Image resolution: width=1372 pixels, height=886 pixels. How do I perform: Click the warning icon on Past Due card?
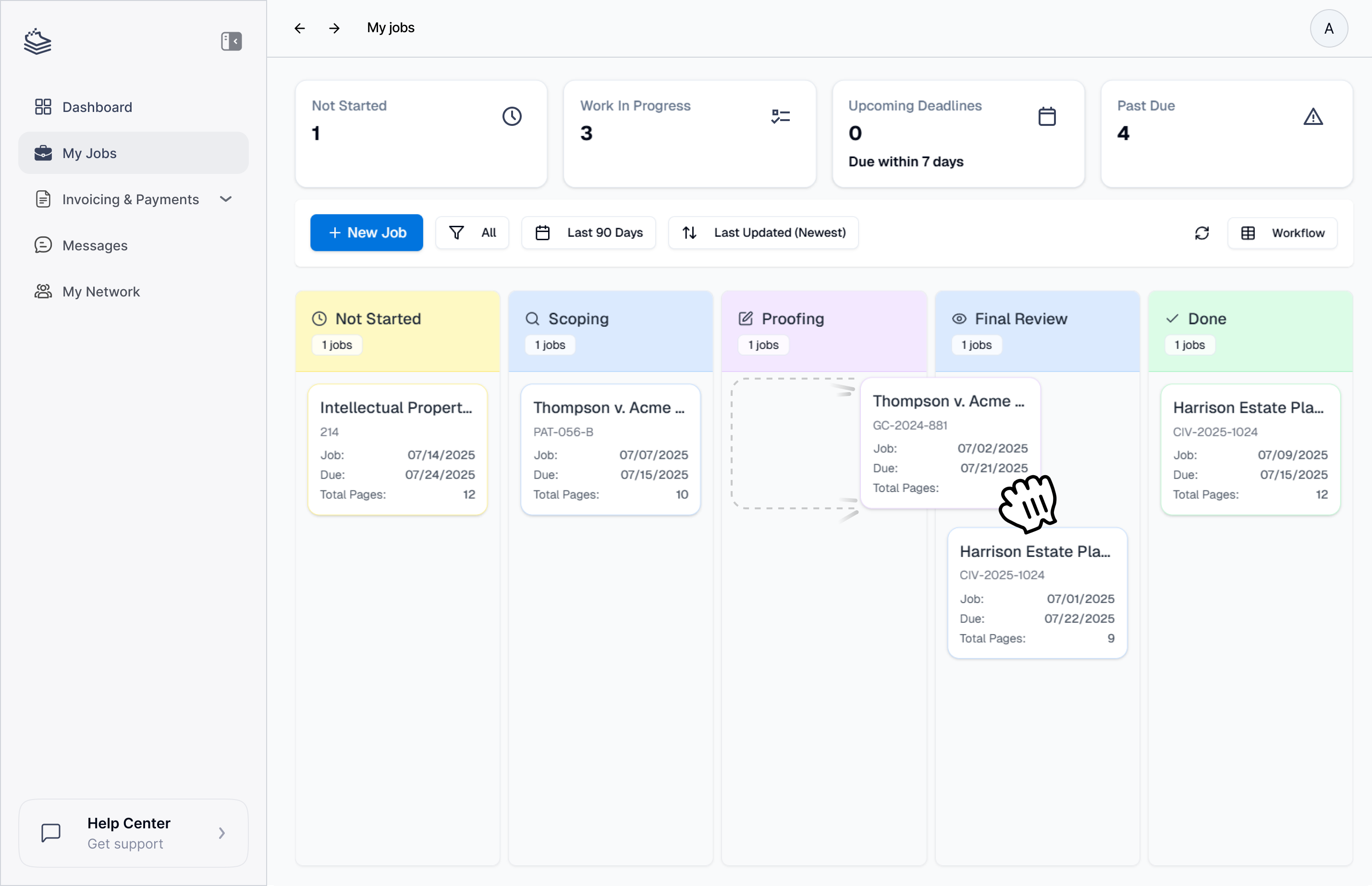click(1313, 116)
